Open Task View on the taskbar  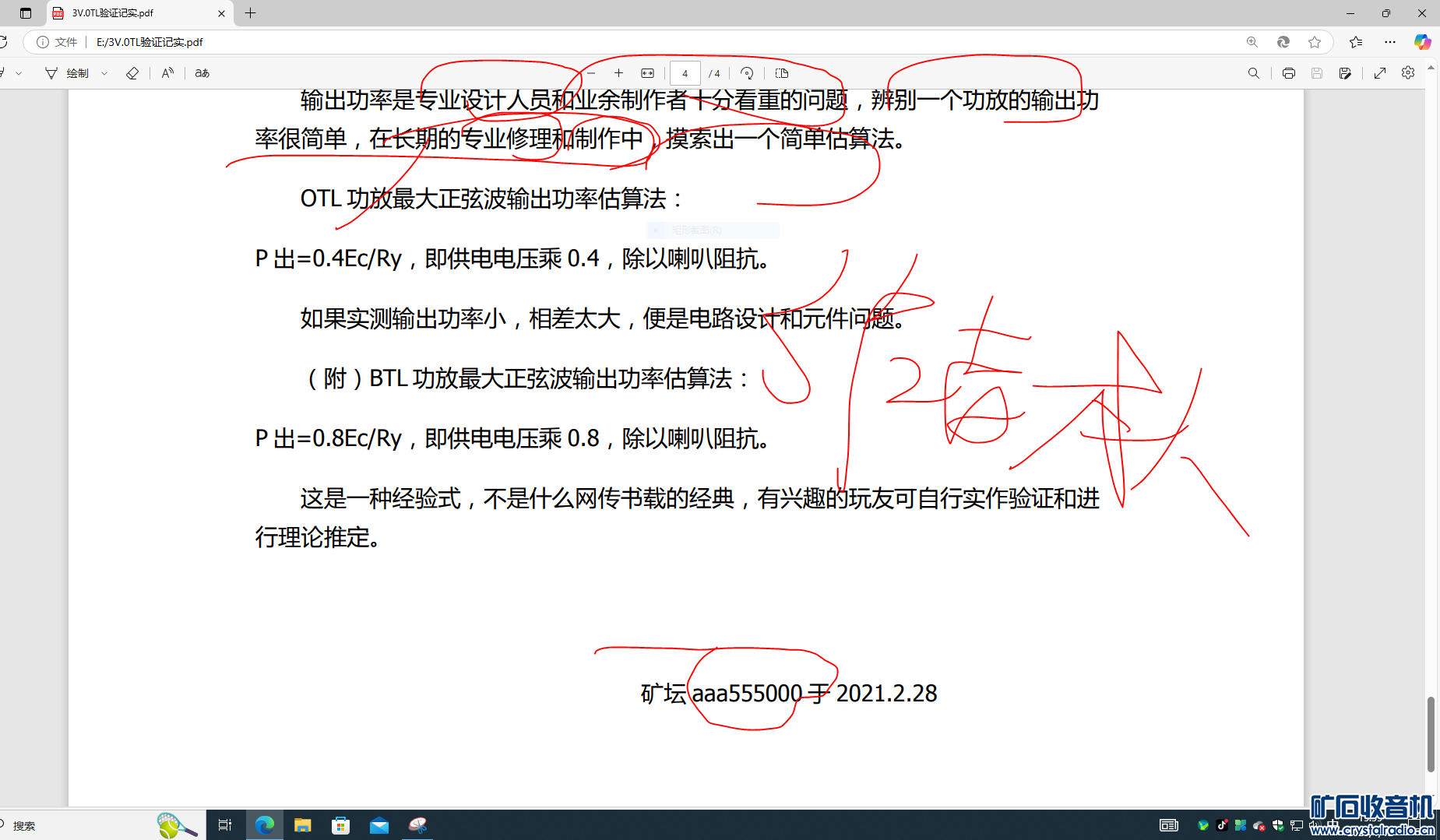coord(225,825)
